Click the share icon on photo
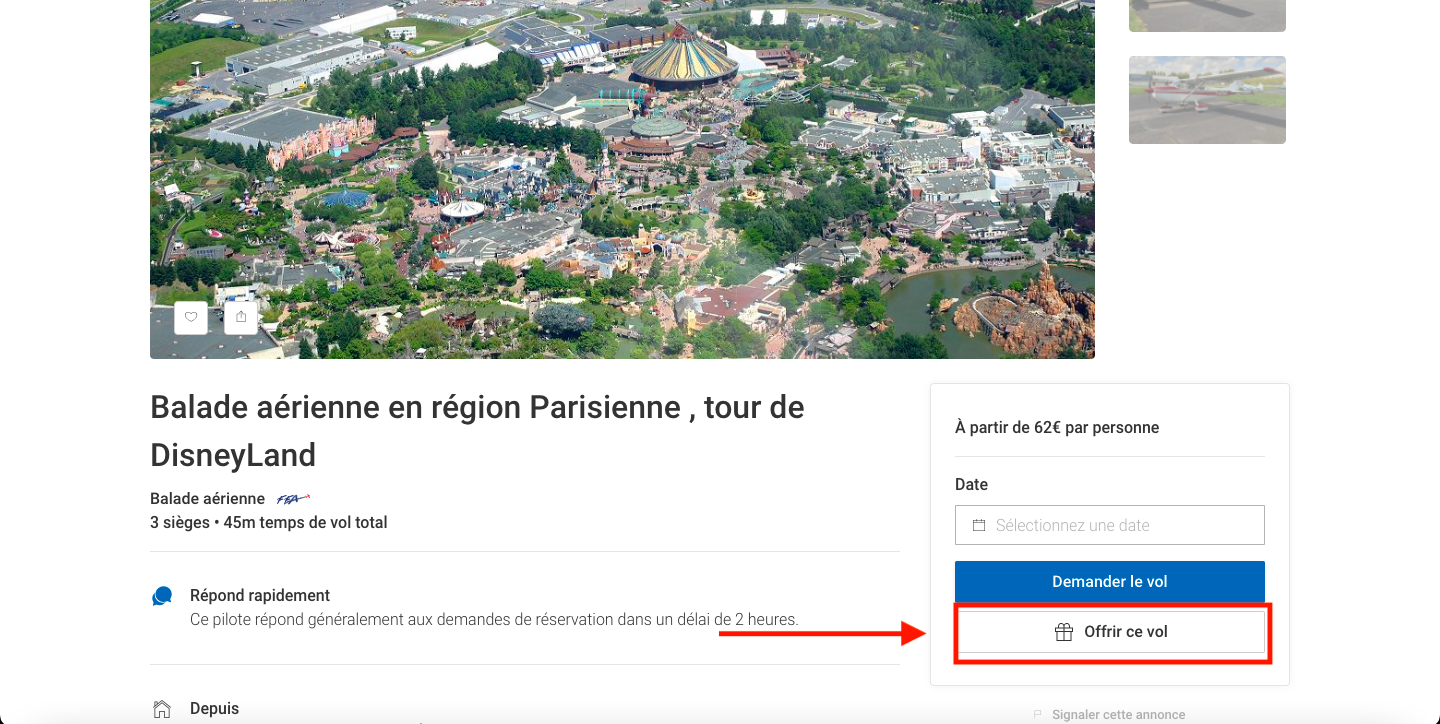The height and width of the screenshot is (724, 1440). pyautogui.click(x=241, y=317)
